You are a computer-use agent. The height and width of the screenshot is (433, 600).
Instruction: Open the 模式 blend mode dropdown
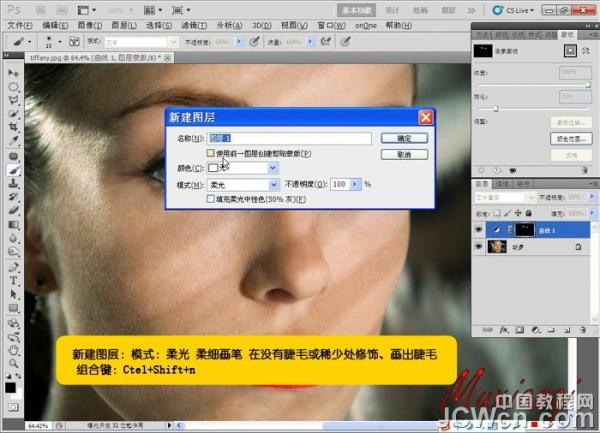pos(273,185)
